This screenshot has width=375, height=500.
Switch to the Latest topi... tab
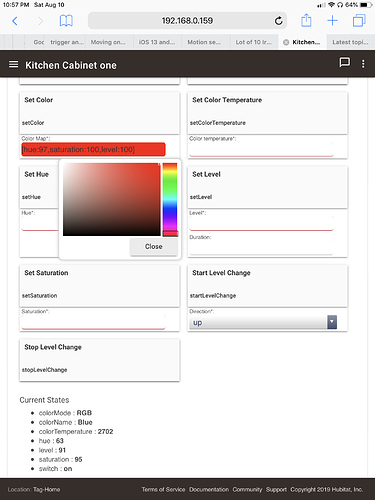coord(350,42)
